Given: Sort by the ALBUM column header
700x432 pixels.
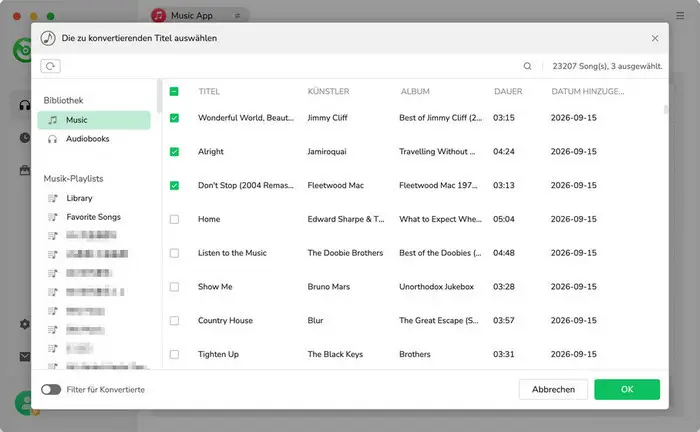Looking at the screenshot, I should [415, 91].
